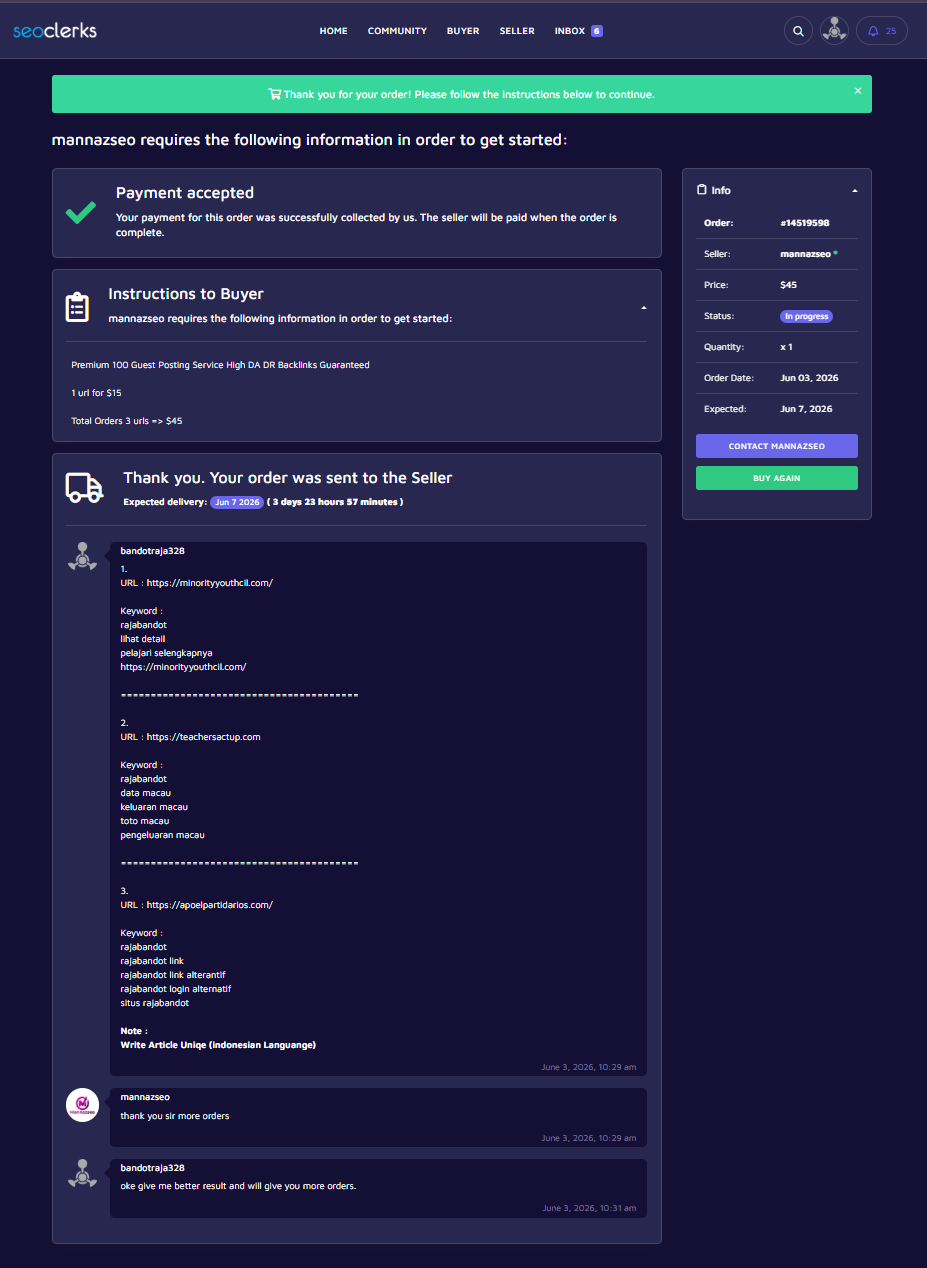Click bandotraja328 username on first message

(x=152, y=551)
